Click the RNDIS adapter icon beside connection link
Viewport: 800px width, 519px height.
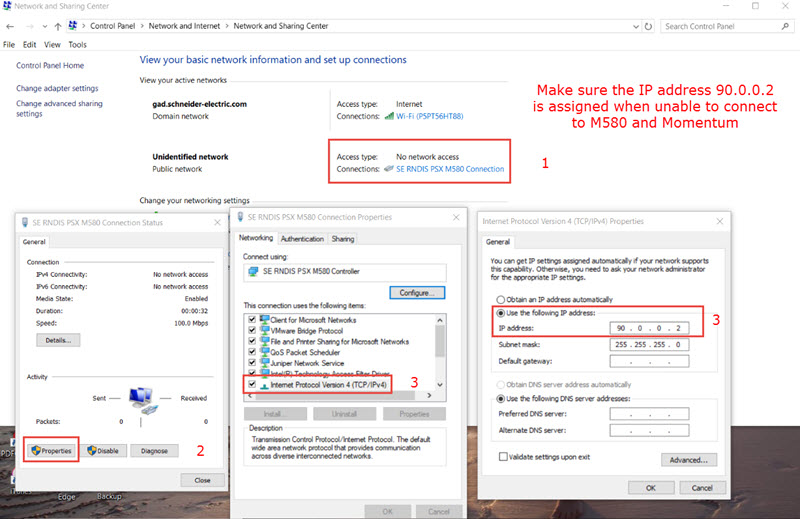coord(389,168)
